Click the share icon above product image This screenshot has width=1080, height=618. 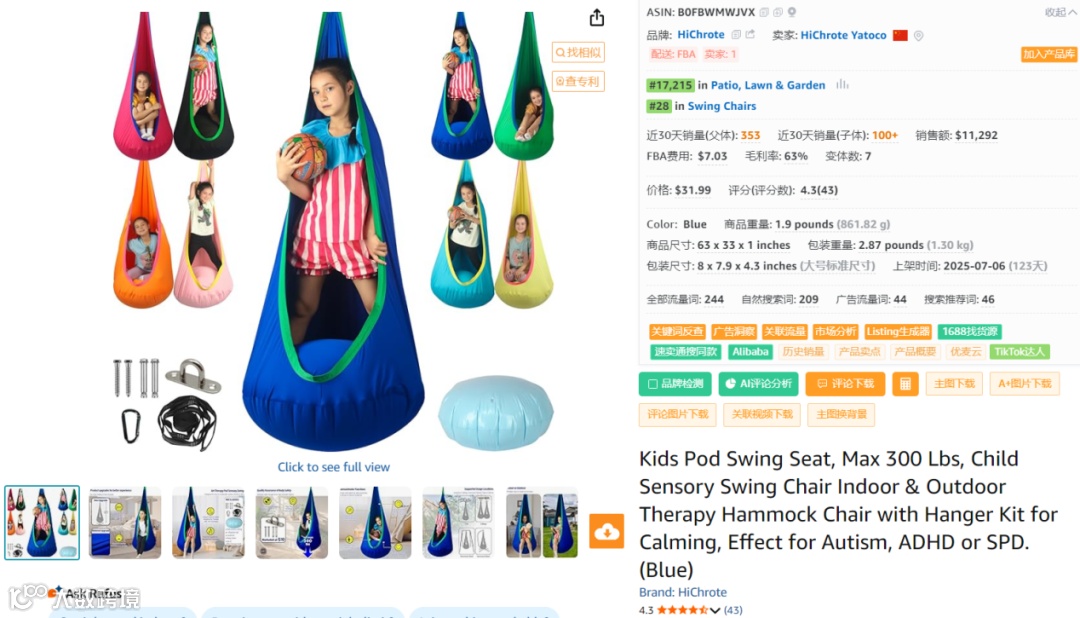(x=596, y=18)
